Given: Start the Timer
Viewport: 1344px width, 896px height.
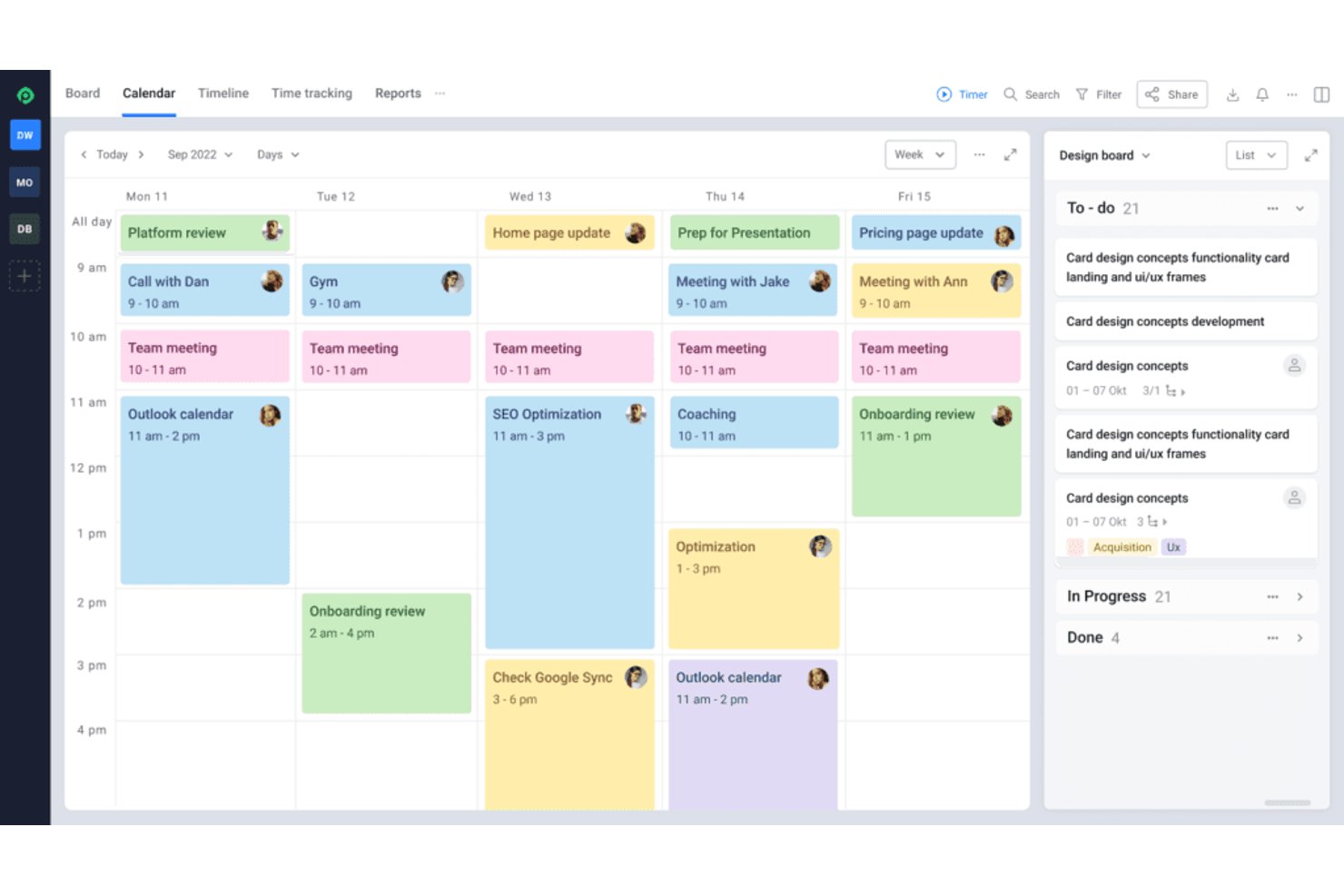Looking at the screenshot, I should 962,94.
